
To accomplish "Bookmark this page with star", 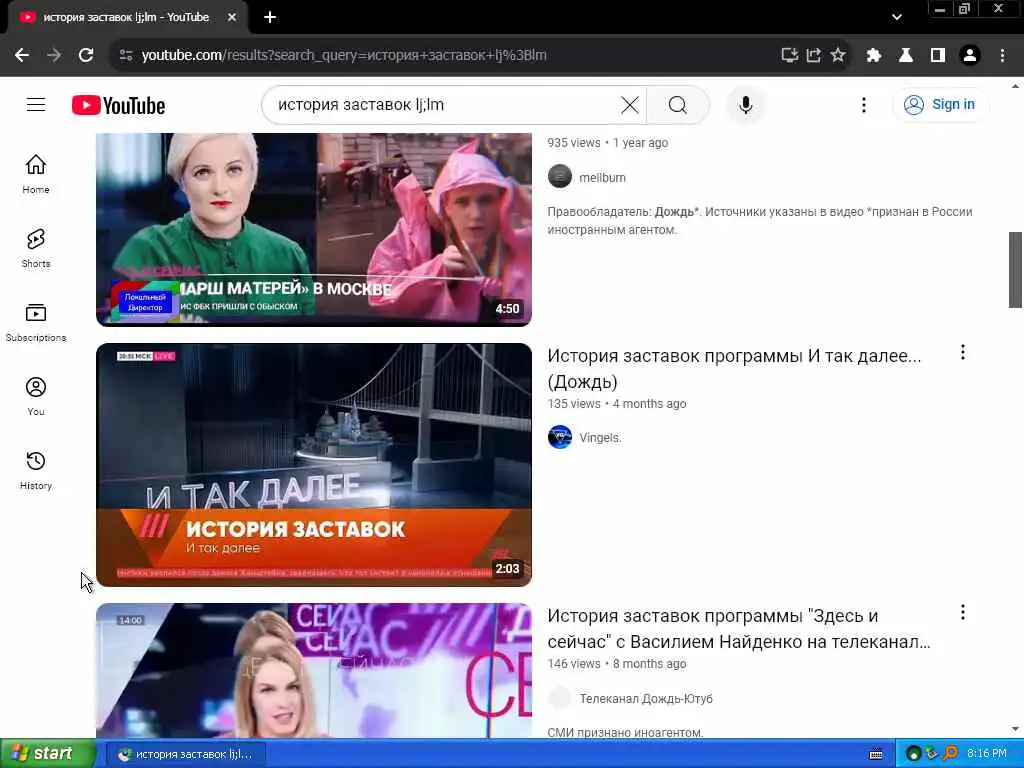I will tap(838, 55).
